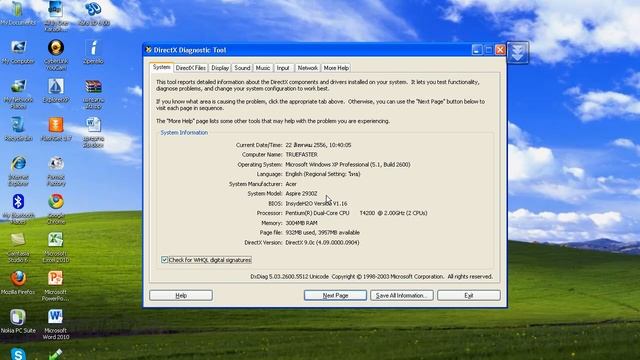Switch to the More Help tab
The width and height of the screenshot is (640, 360).
[336, 68]
